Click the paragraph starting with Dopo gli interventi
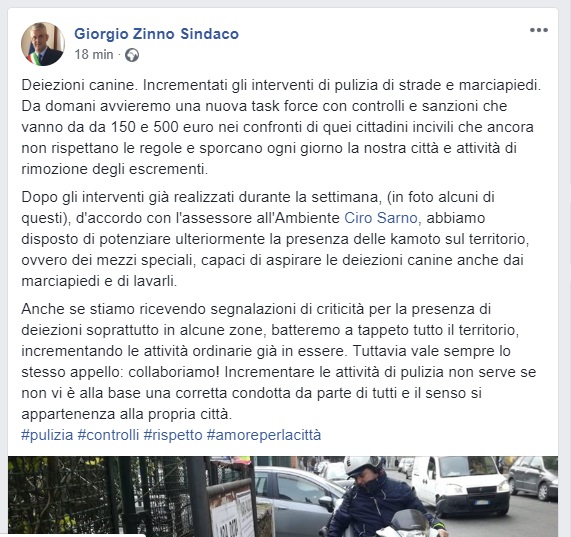 point(275,239)
